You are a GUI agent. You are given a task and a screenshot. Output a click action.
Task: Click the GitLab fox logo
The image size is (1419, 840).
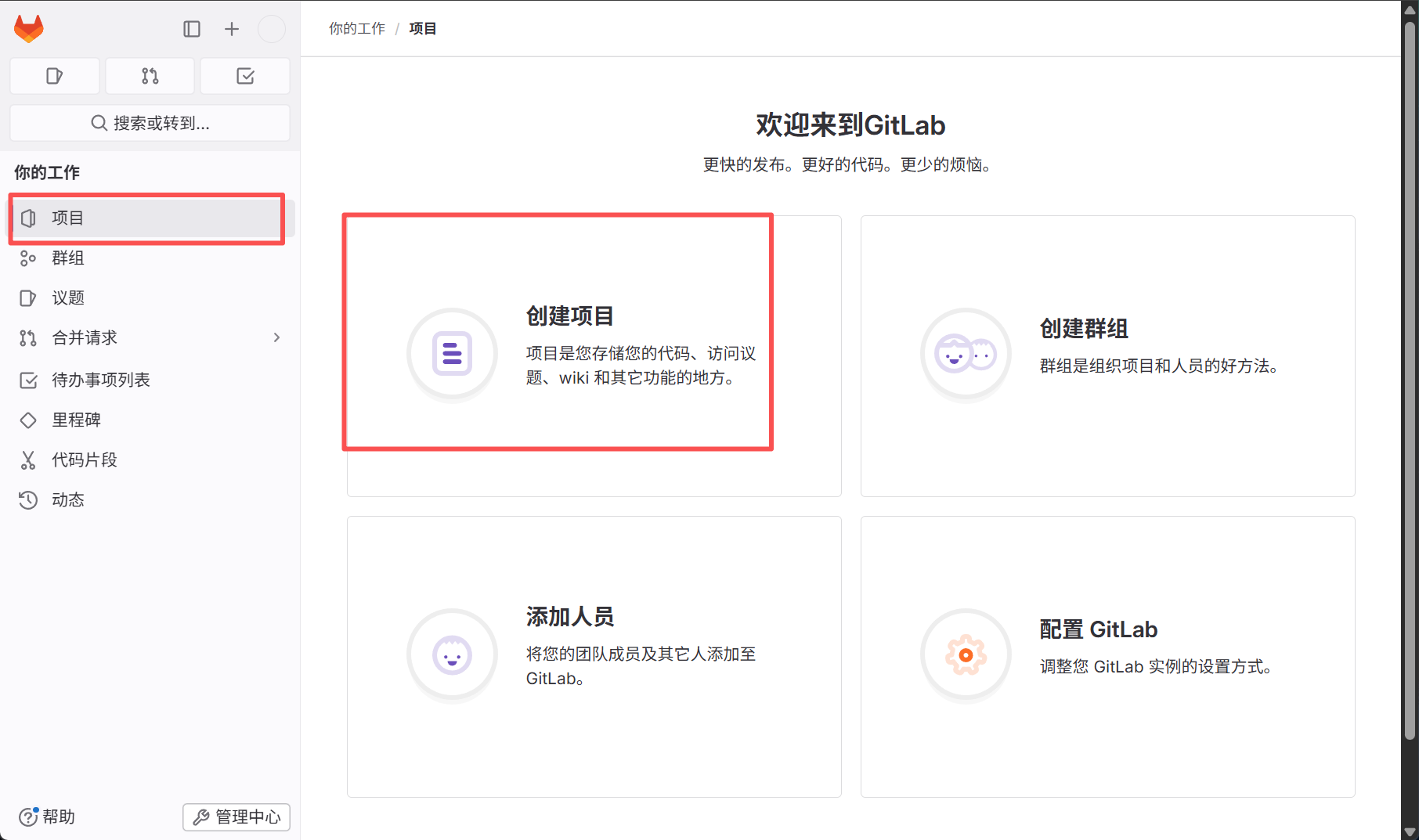click(29, 29)
